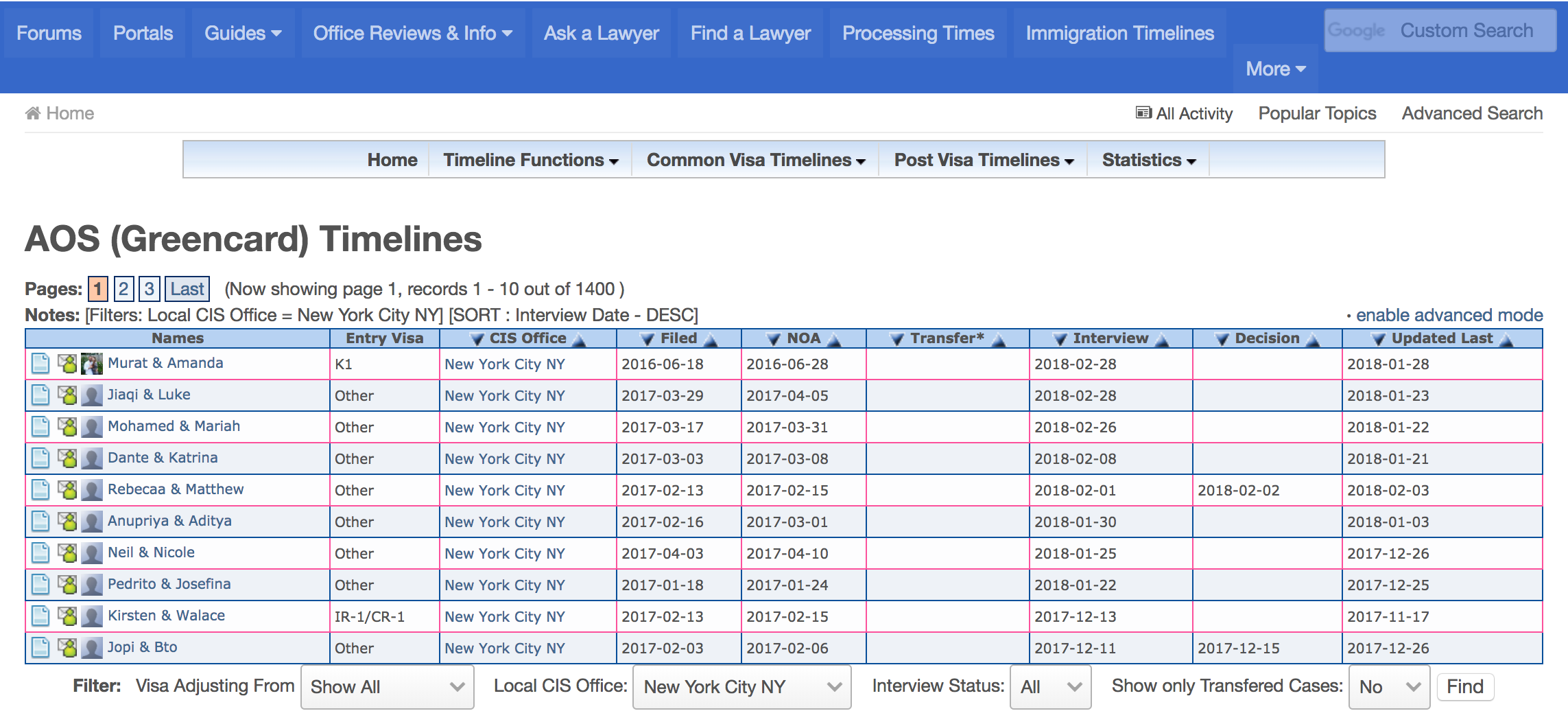Open timeline document icon for Jopi & Bto
This screenshot has width=1568, height=722.
point(40,647)
